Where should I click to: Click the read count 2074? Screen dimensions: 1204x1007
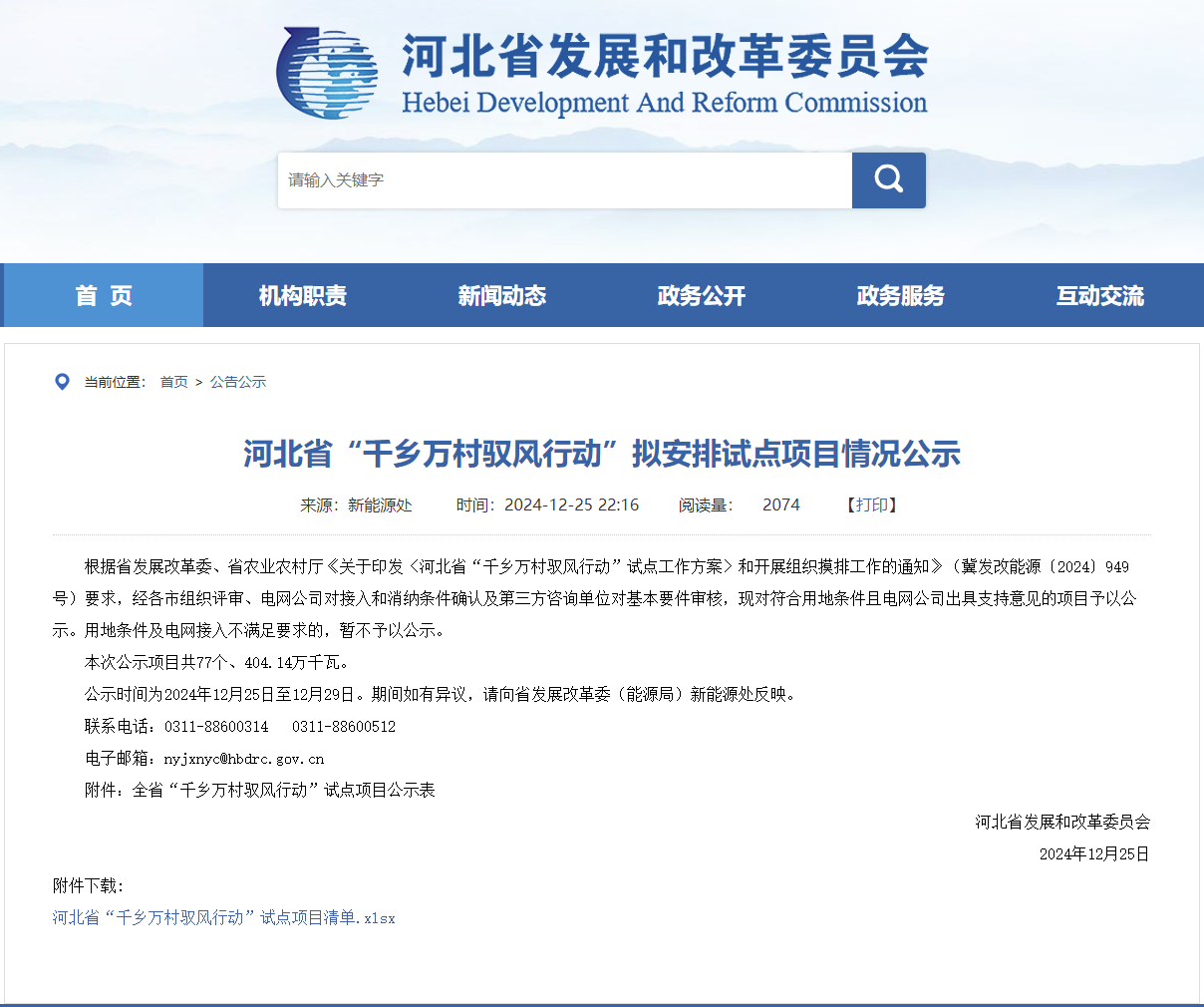coord(781,505)
